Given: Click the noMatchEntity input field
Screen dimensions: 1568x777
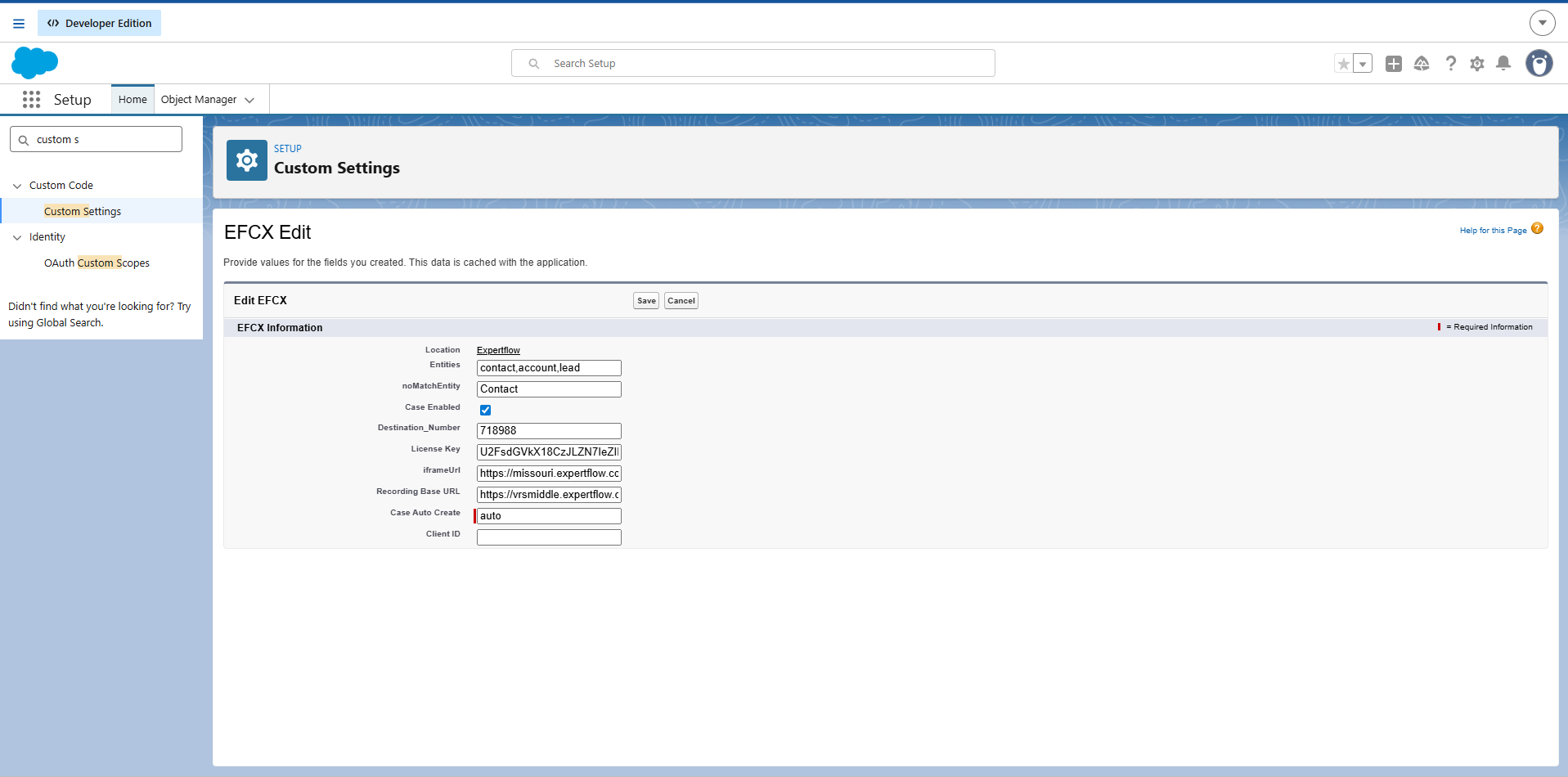Looking at the screenshot, I should (549, 389).
